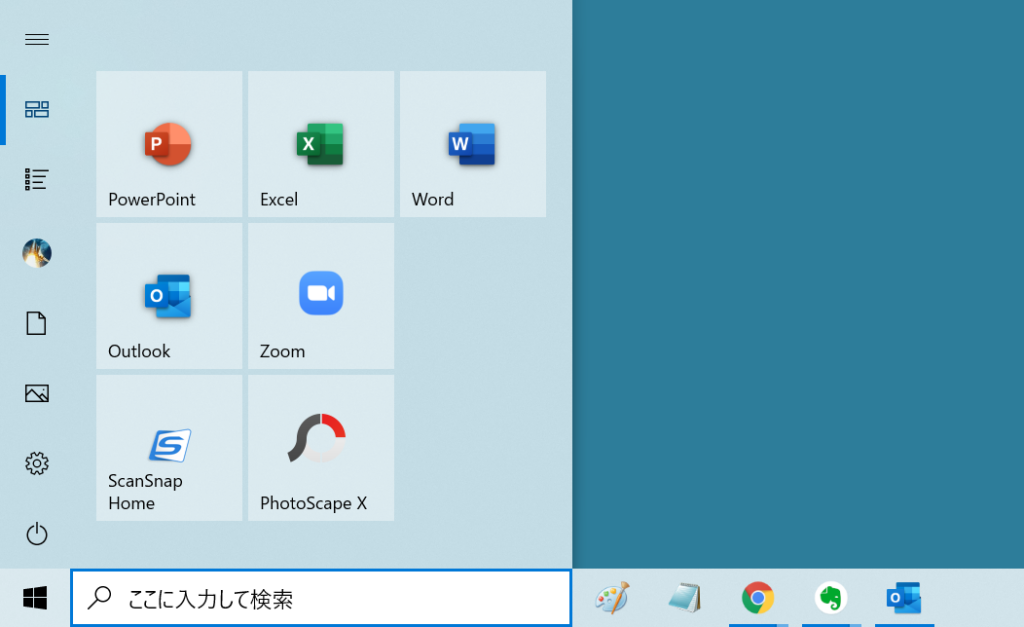Launch Excel from the Start tiles
Image resolution: width=1024 pixels, height=627 pixels.
(321, 144)
